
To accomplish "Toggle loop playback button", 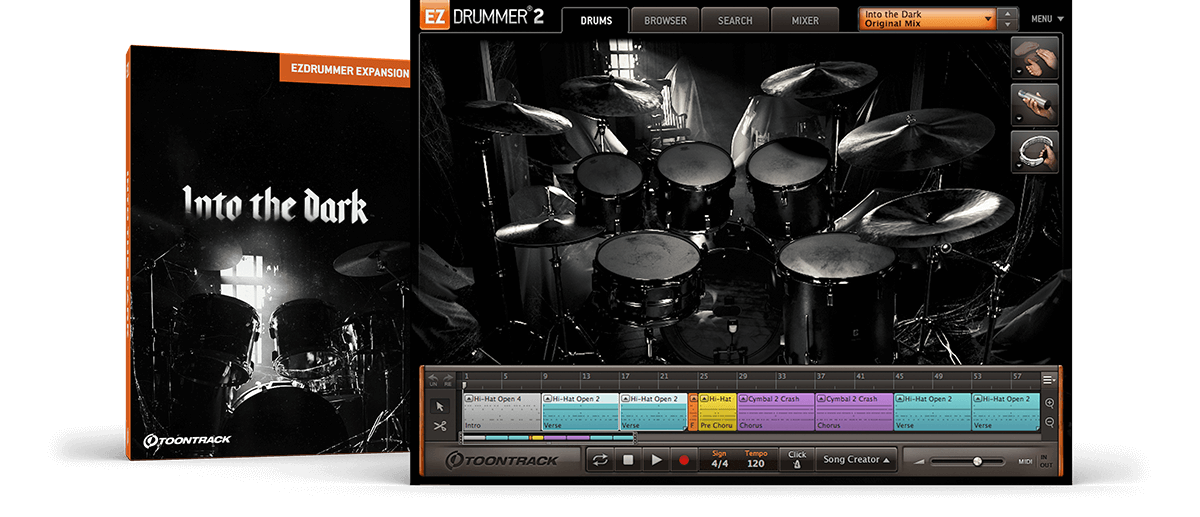I will [x=600, y=460].
